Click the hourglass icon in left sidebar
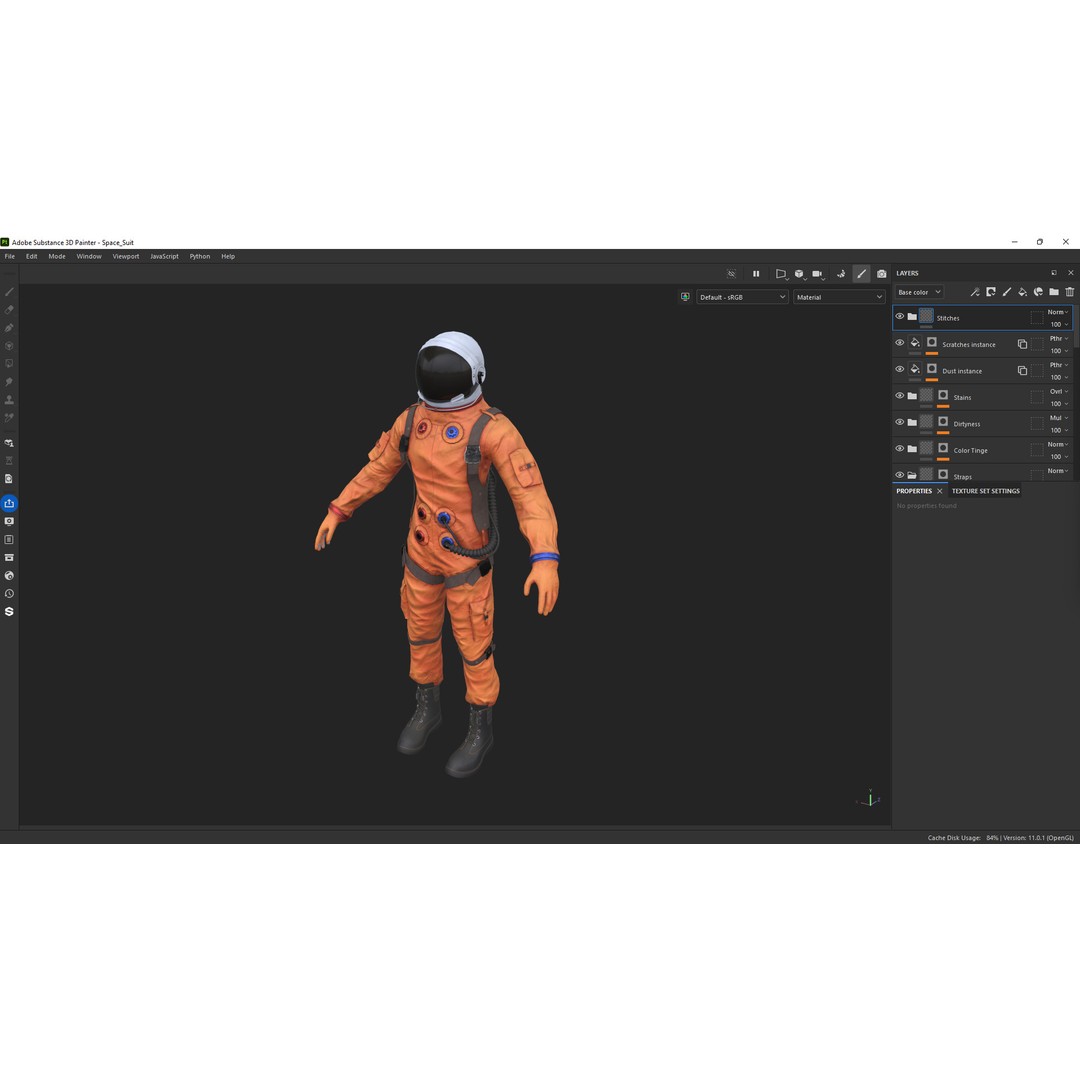This screenshot has height=1080, width=1080. (9, 460)
